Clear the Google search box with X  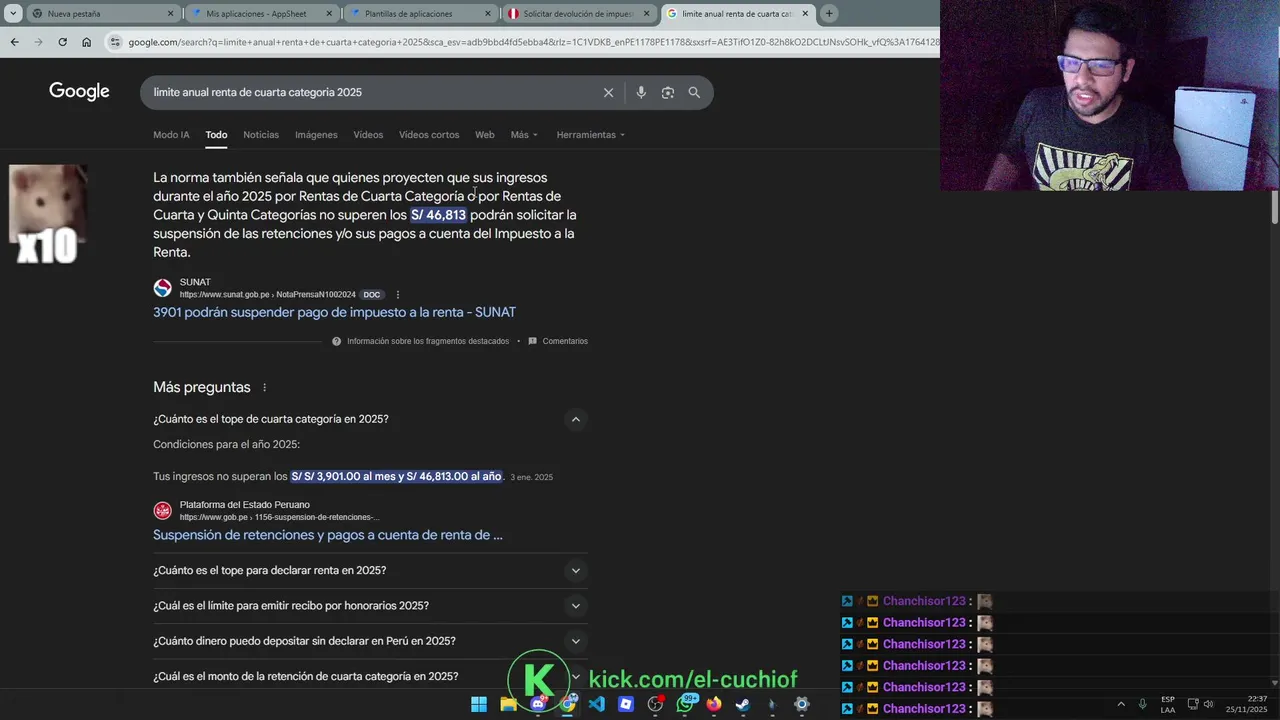(608, 92)
